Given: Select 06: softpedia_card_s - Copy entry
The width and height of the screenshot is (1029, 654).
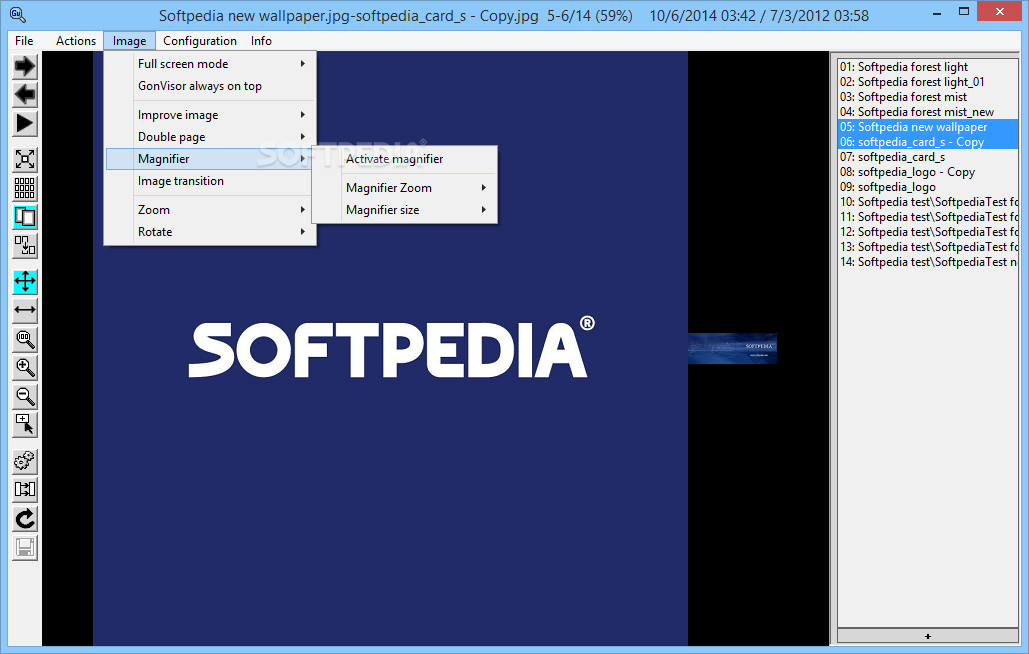Looking at the screenshot, I should point(928,142).
